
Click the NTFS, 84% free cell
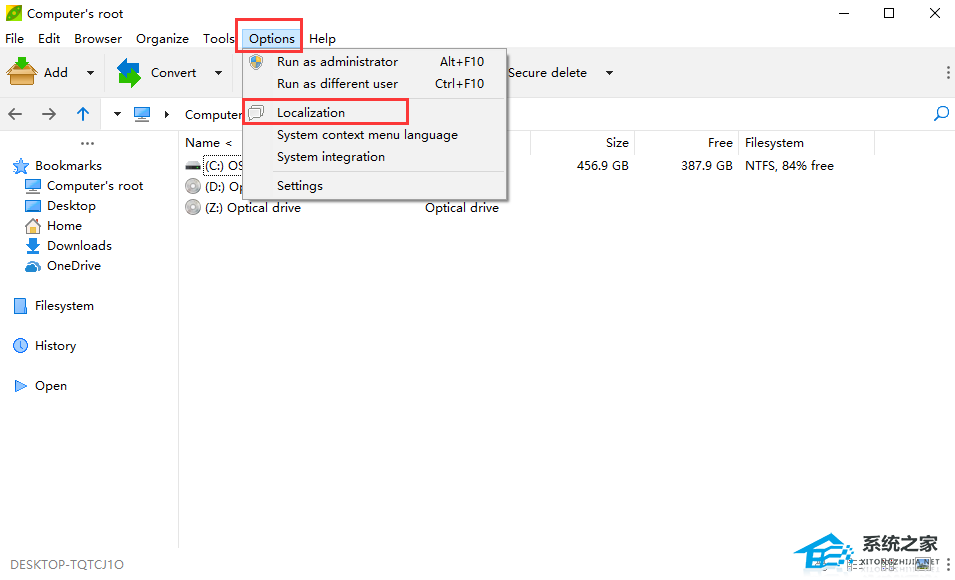coord(789,166)
